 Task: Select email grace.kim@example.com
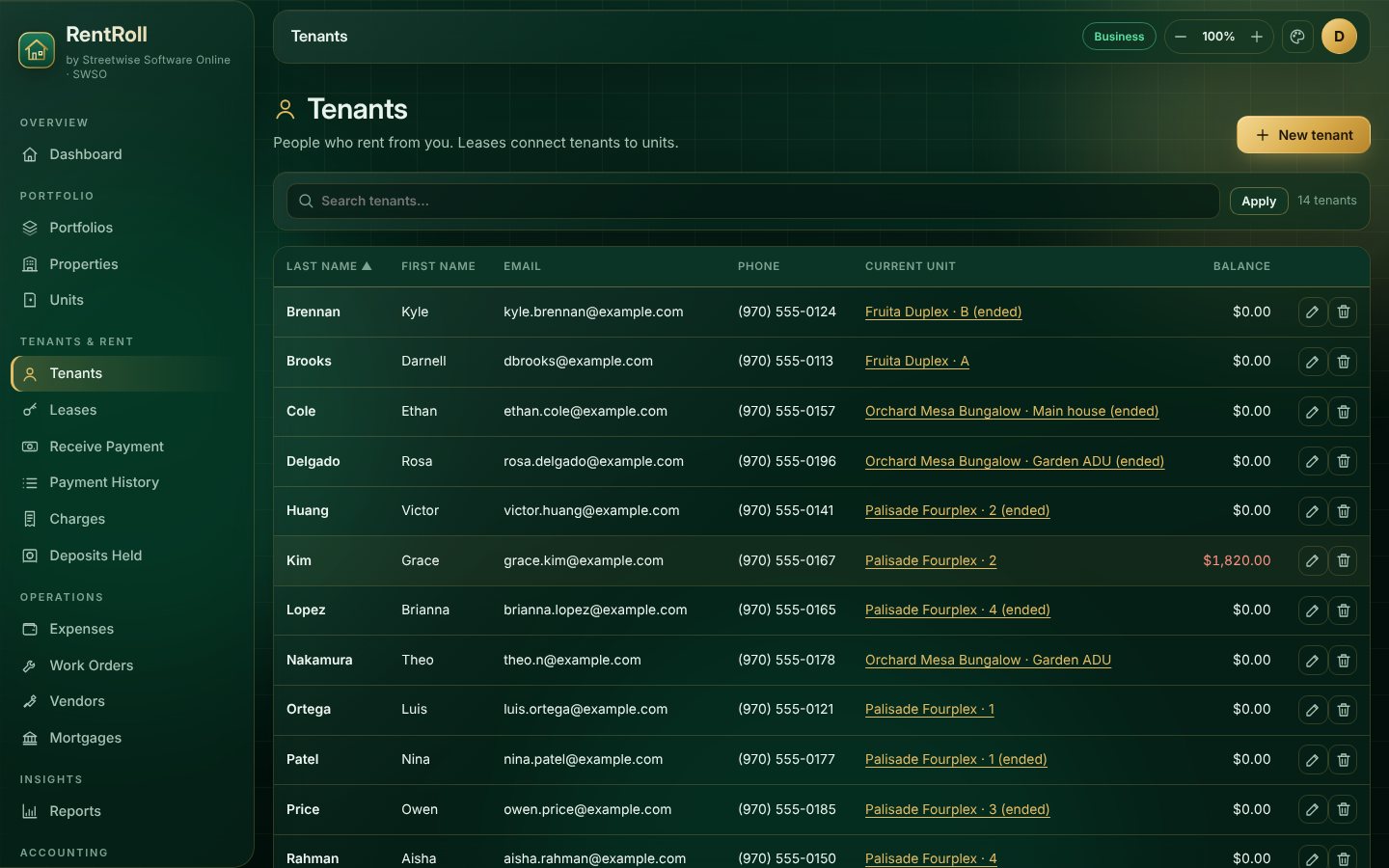(x=584, y=560)
